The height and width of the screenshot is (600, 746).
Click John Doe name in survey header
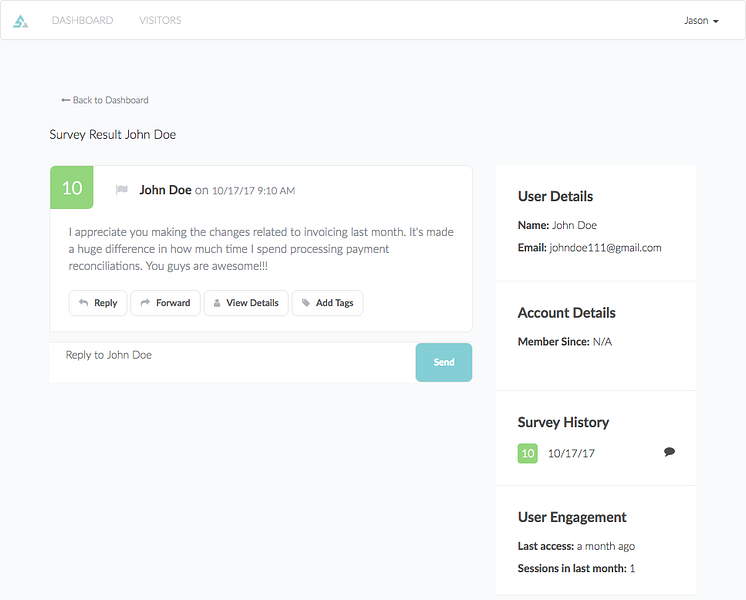pyautogui.click(x=165, y=190)
